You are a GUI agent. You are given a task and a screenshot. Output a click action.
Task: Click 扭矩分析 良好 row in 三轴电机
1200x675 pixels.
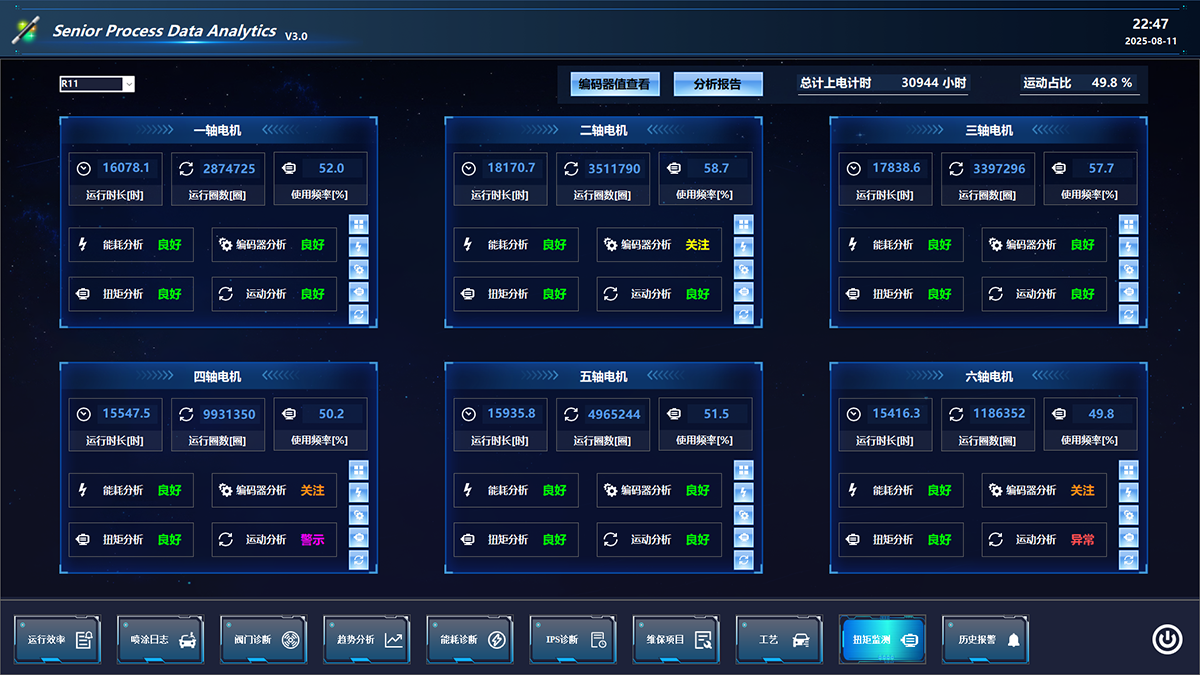901,294
